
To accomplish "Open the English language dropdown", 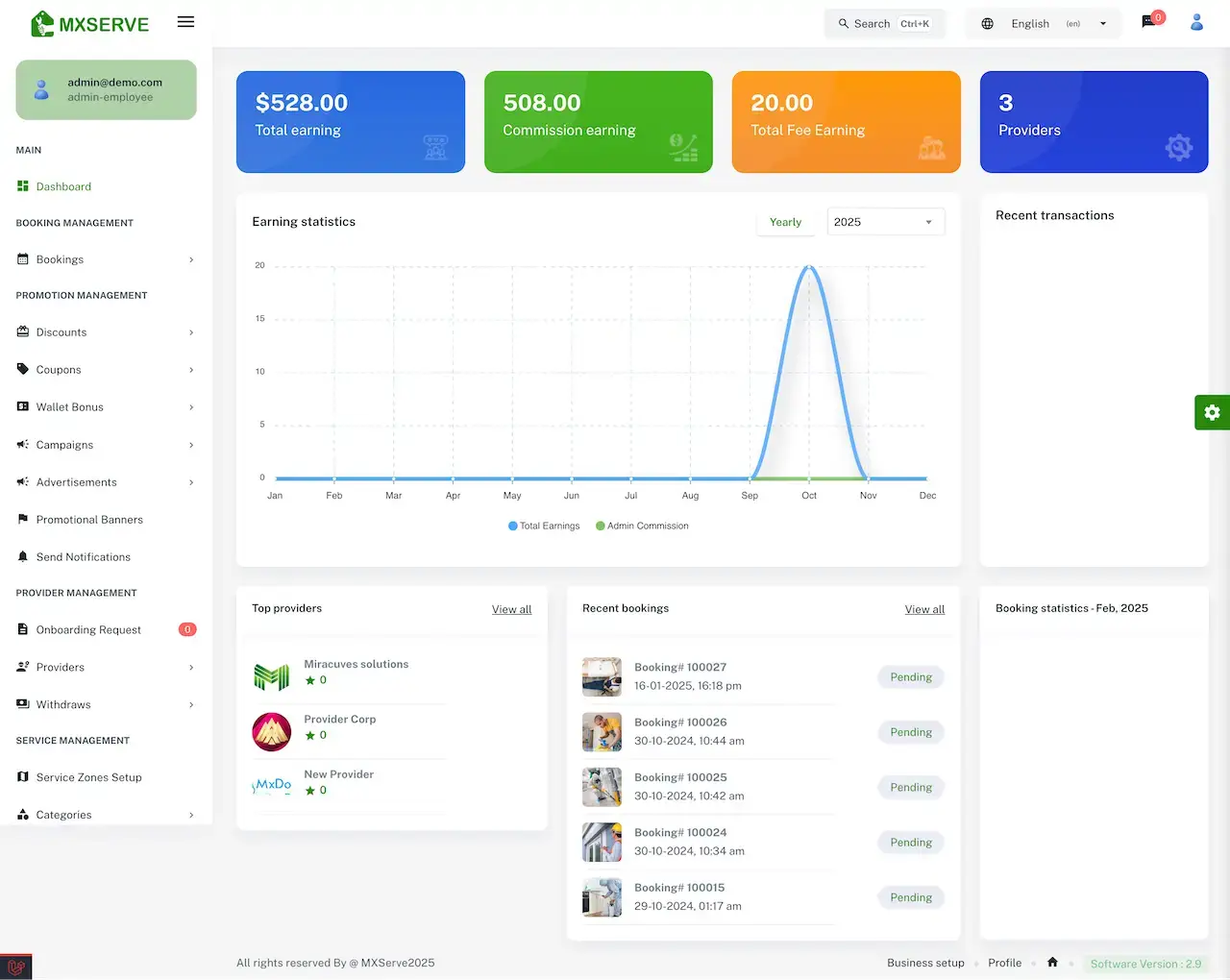I will [1044, 24].
